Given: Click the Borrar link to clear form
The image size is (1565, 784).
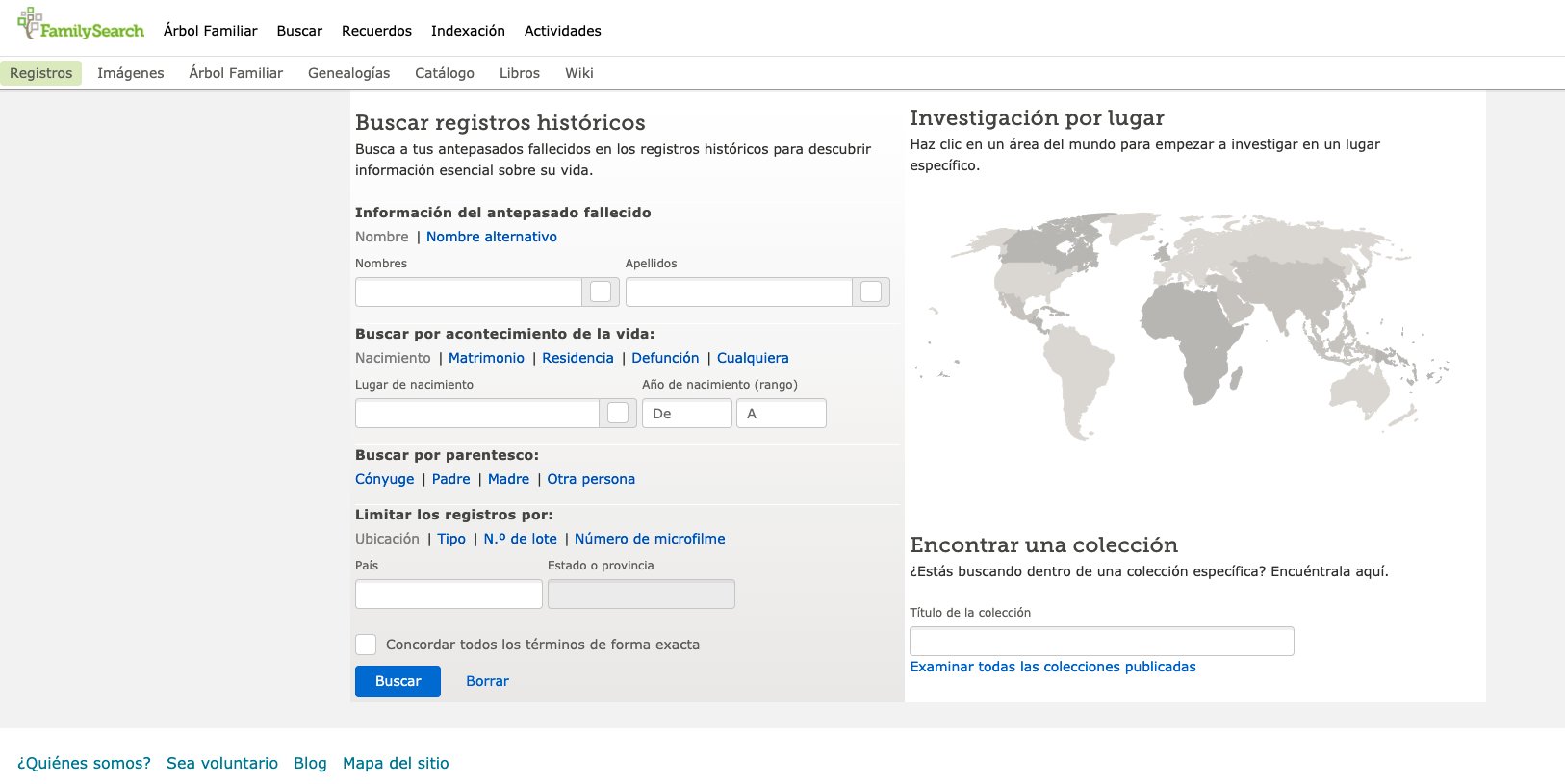Looking at the screenshot, I should point(487,681).
